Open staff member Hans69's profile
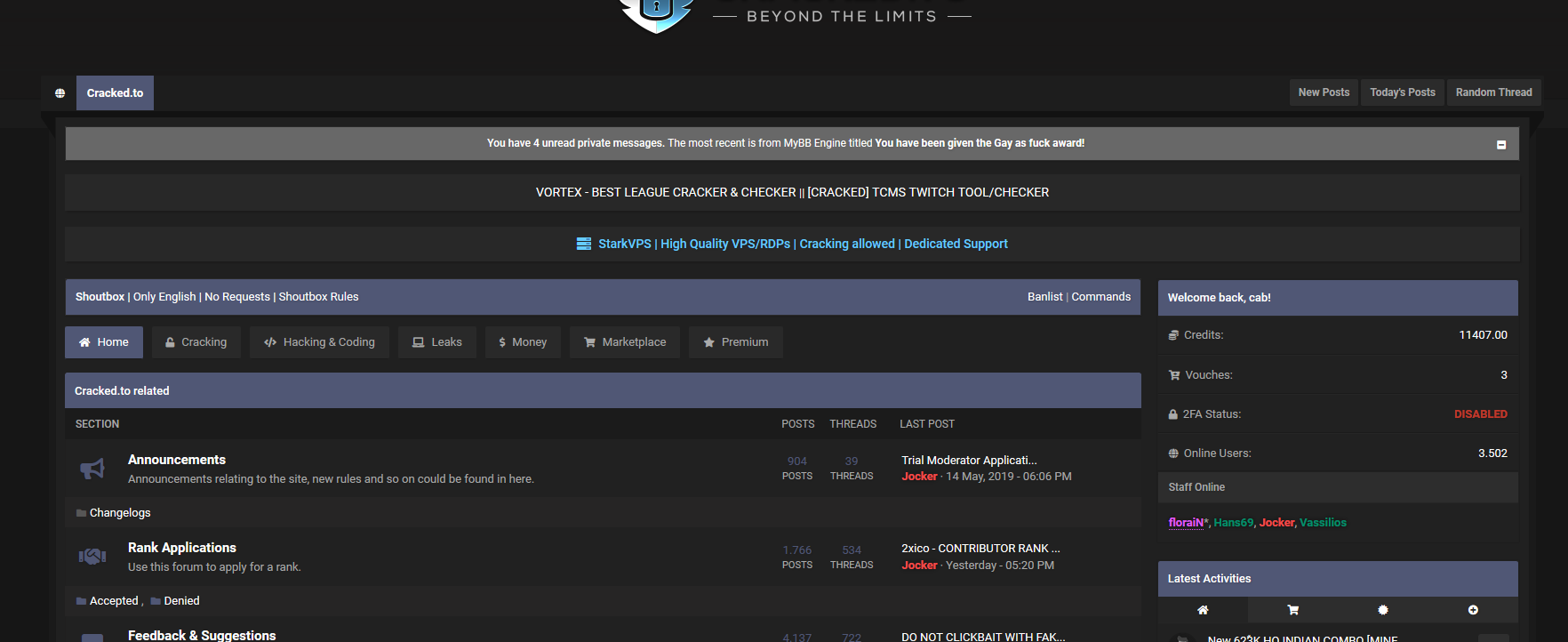Image resolution: width=1568 pixels, height=642 pixels. [x=1234, y=523]
